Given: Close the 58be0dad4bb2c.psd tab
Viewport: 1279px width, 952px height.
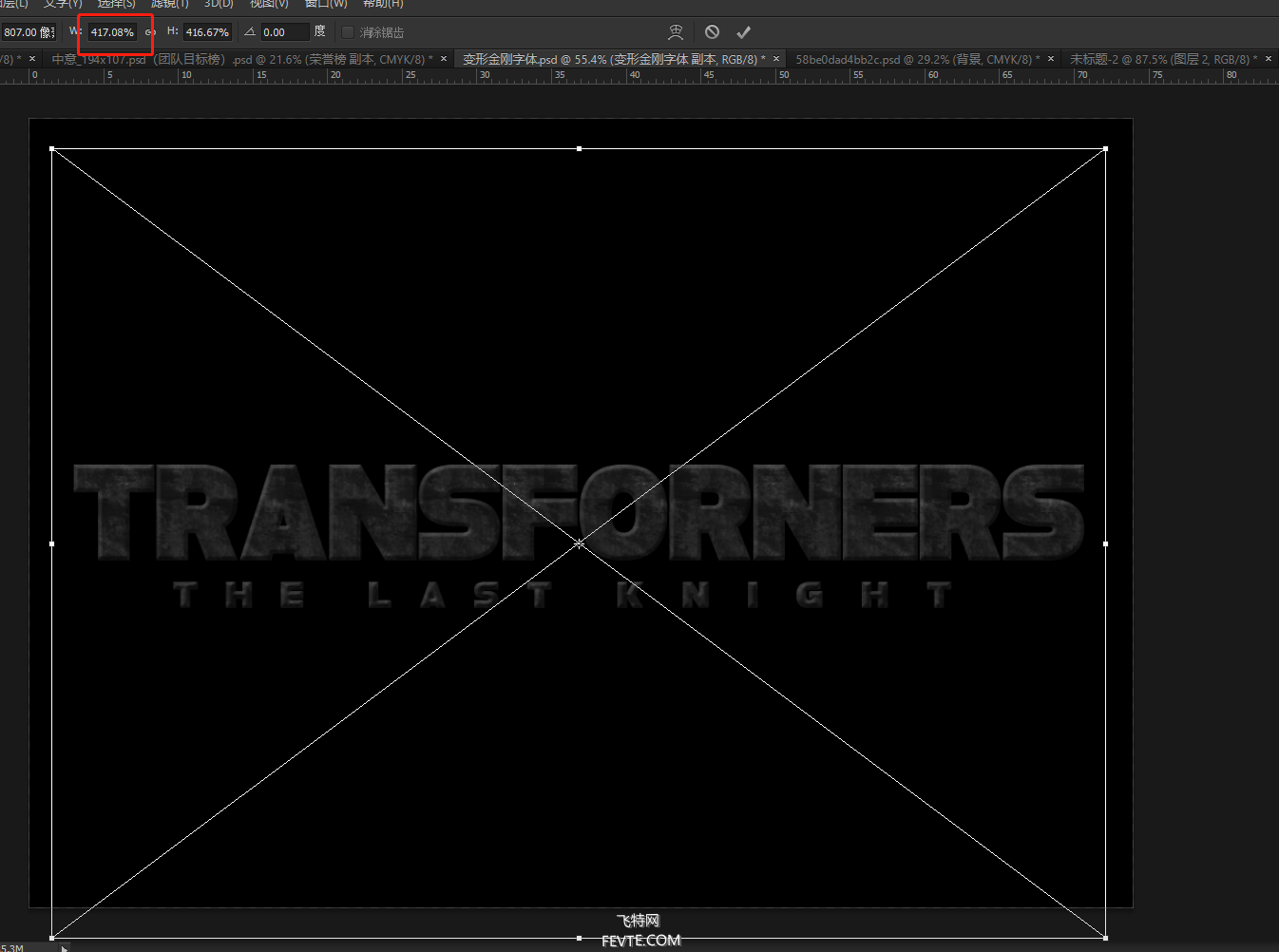Looking at the screenshot, I should (1051, 59).
